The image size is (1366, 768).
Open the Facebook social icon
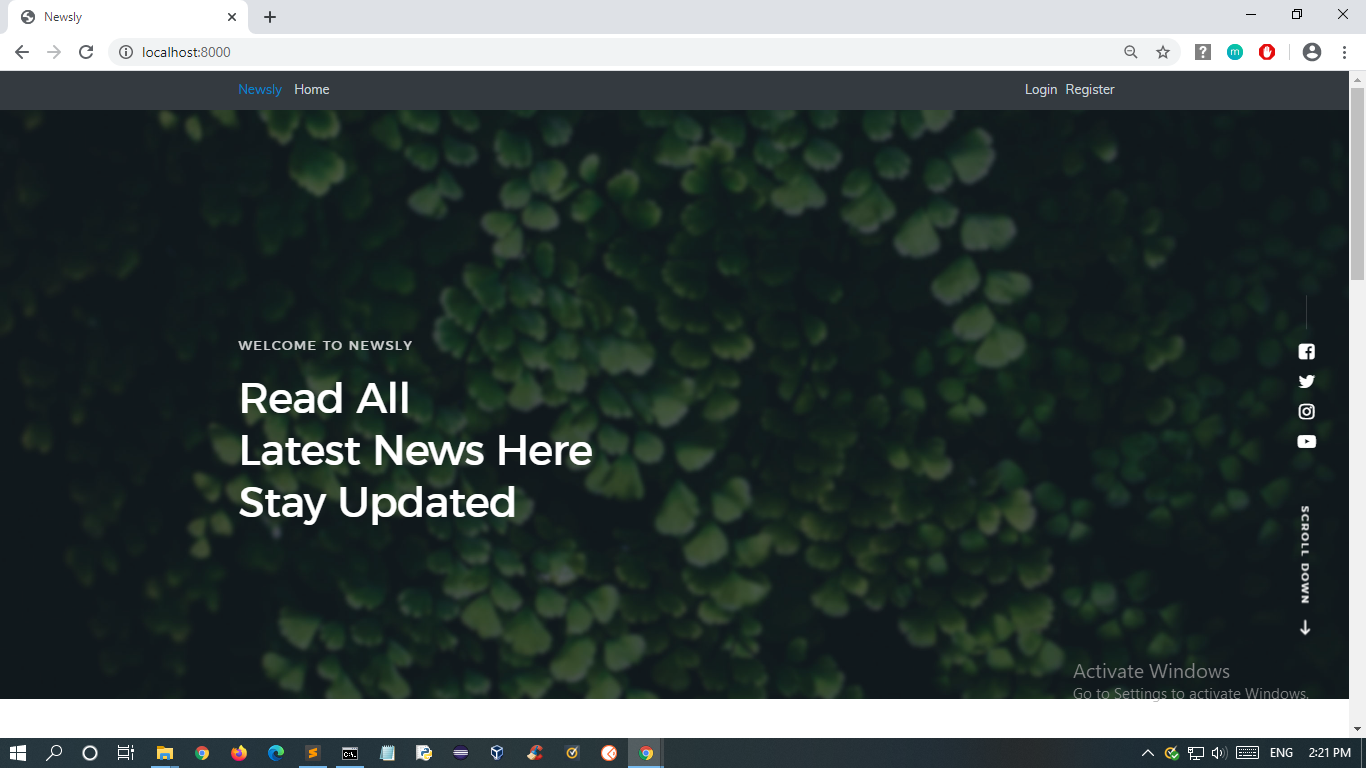click(1306, 351)
